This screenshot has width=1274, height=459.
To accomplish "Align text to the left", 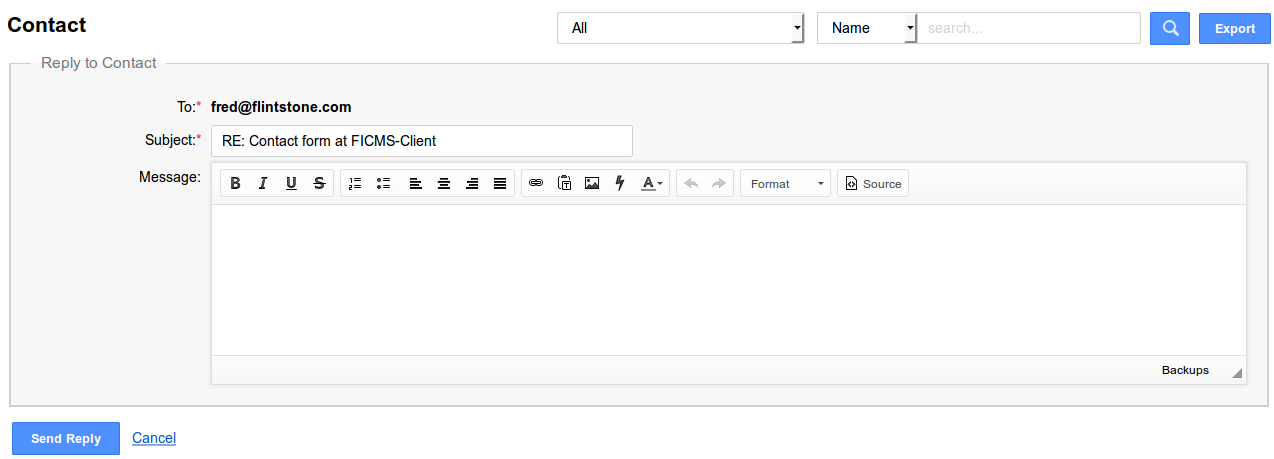I will (x=416, y=184).
